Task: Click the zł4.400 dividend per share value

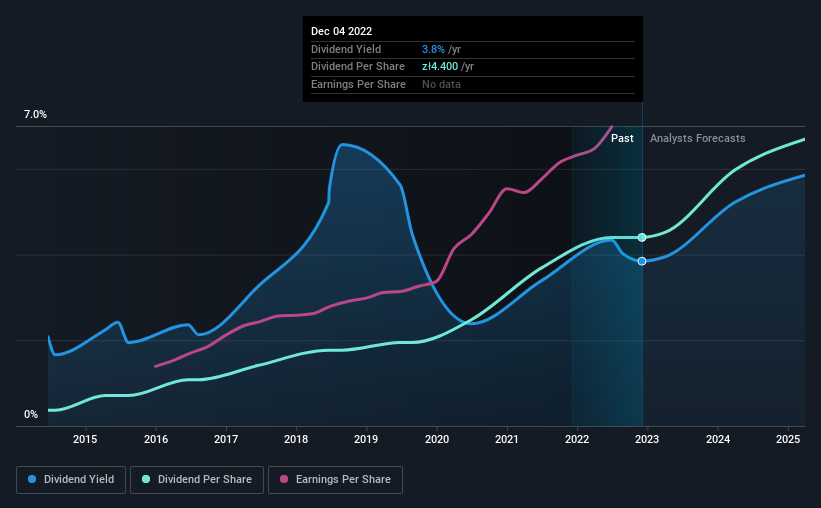Action: coord(440,67)
